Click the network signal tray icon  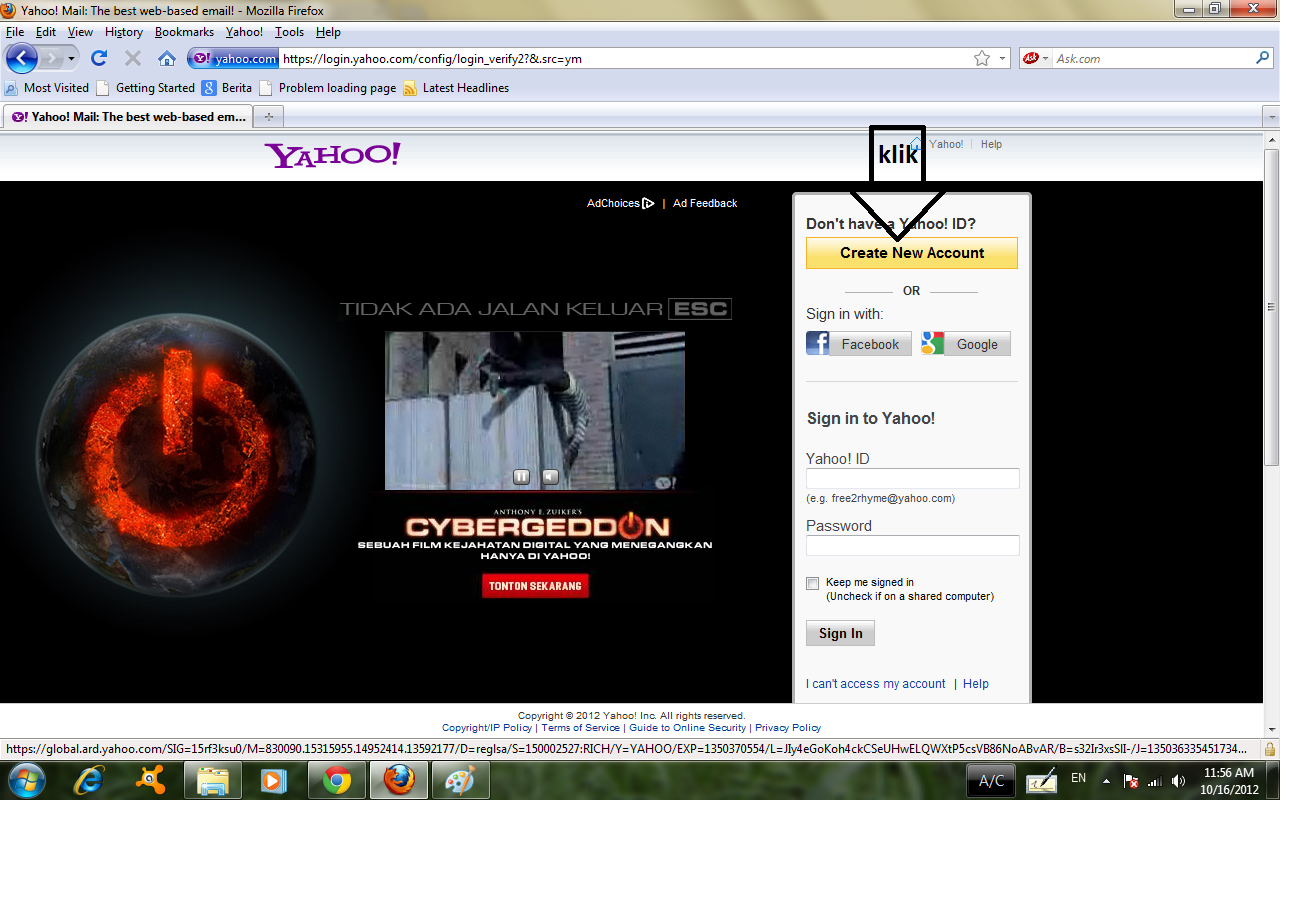1155,781
